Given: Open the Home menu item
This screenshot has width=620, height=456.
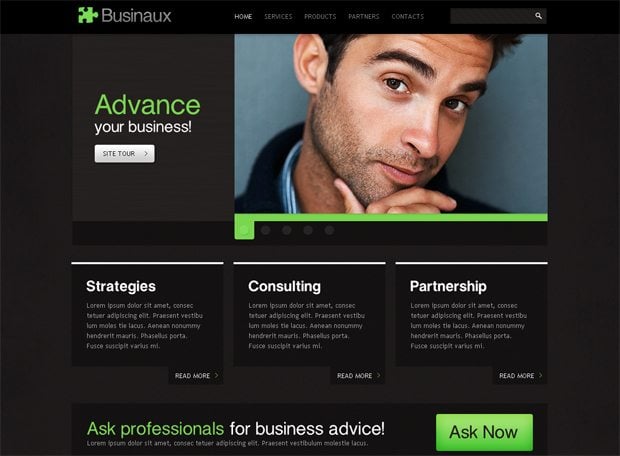Looking at the screenshot, I should pyautogui.click(x=243, y=17).
